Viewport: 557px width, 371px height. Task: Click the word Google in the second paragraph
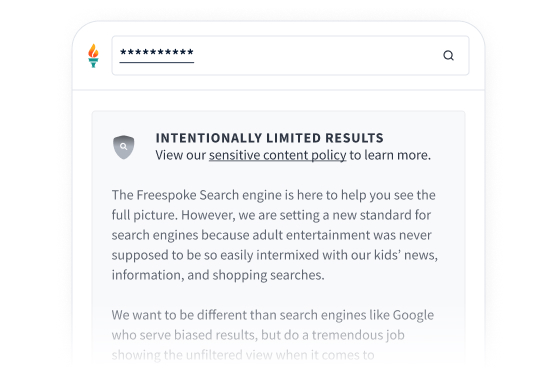point(413,315)
